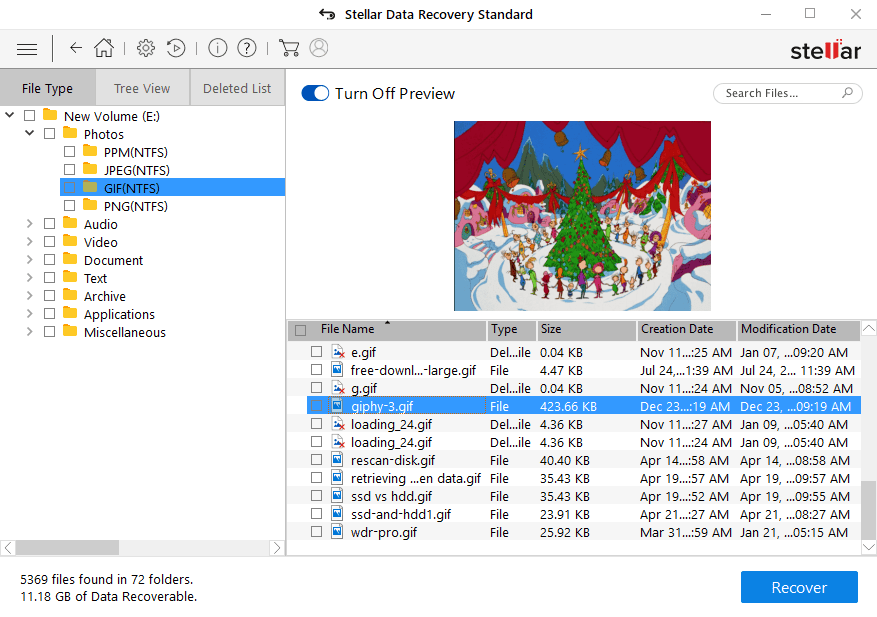The width and height of the screenshot is (877, 617).
Task: Open the info icon
Action: (217, 48)
